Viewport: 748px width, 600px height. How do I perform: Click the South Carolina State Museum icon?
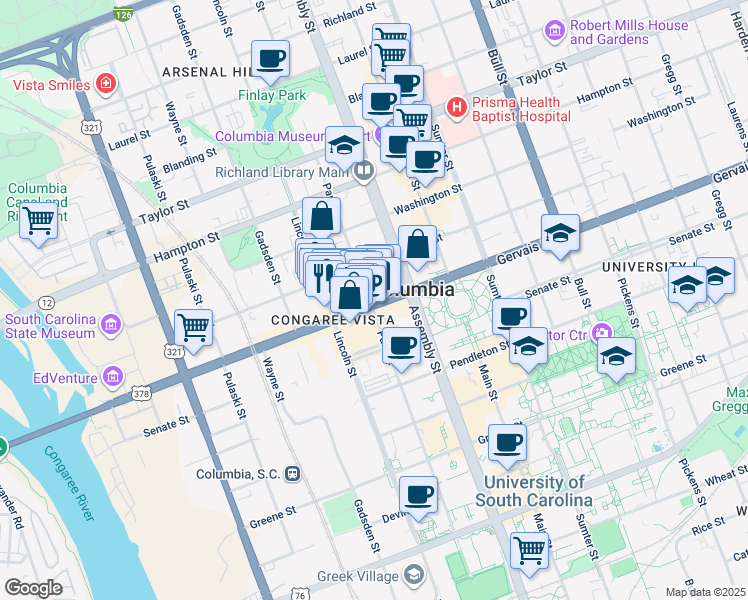[110, 325]
